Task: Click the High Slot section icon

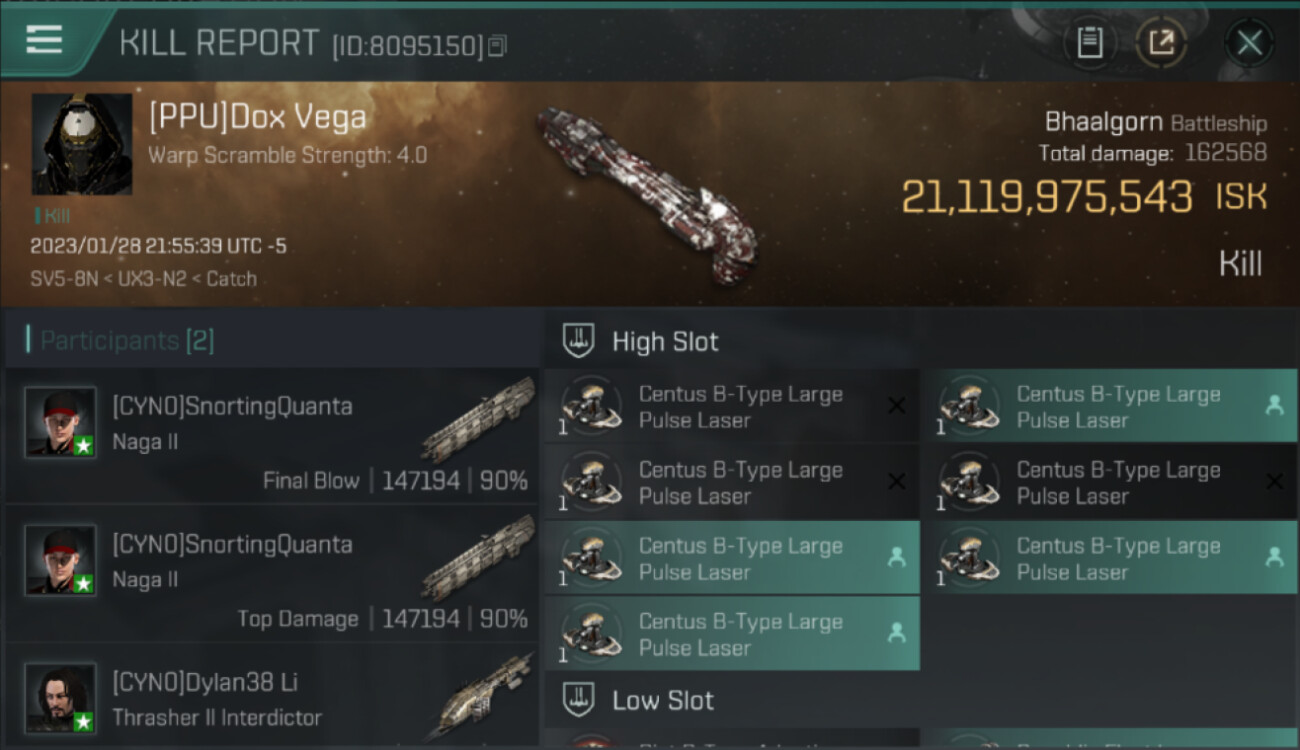Action: click(x=580, y=341)
